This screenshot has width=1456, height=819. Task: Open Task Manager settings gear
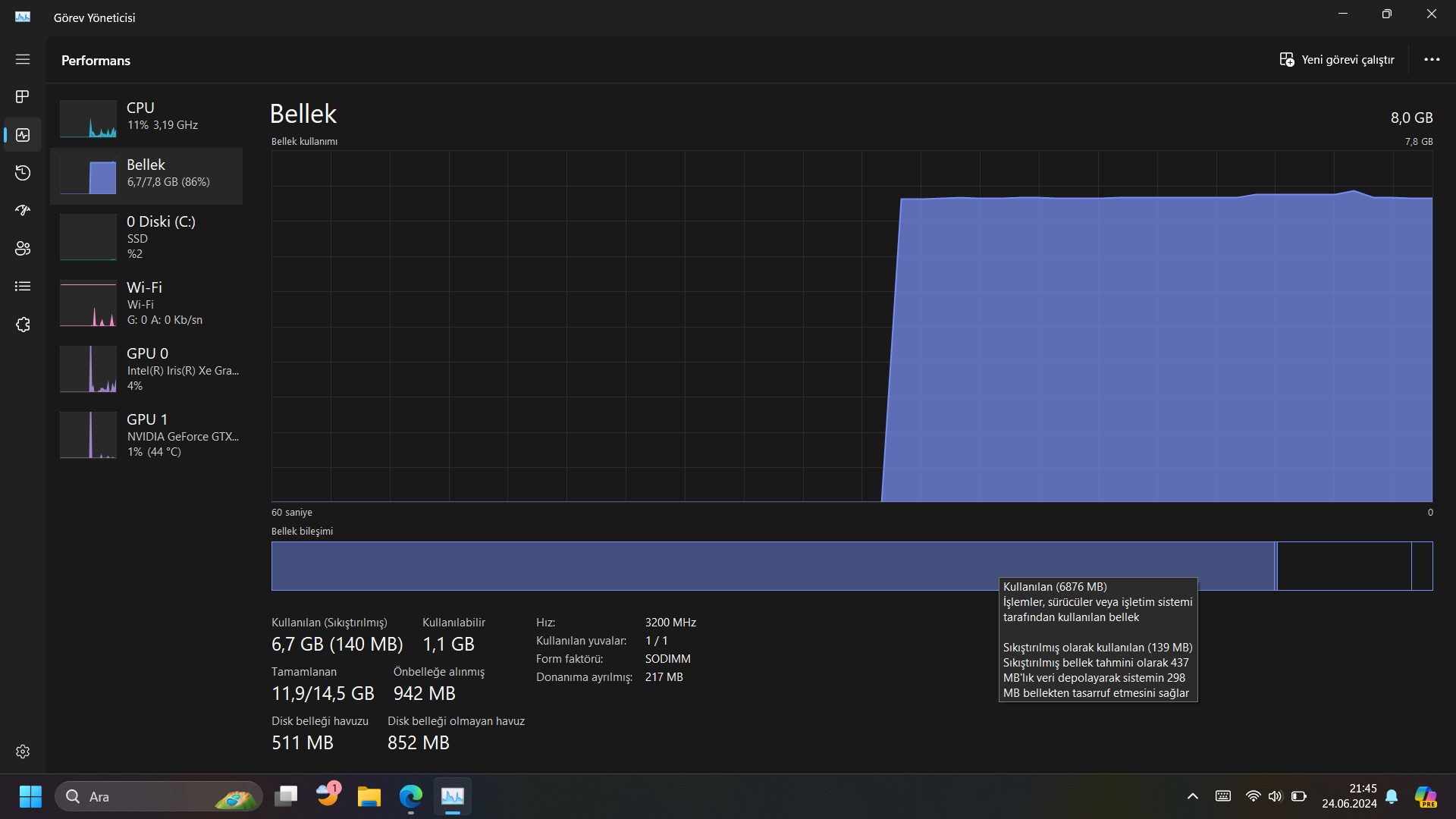pos(23,752)
